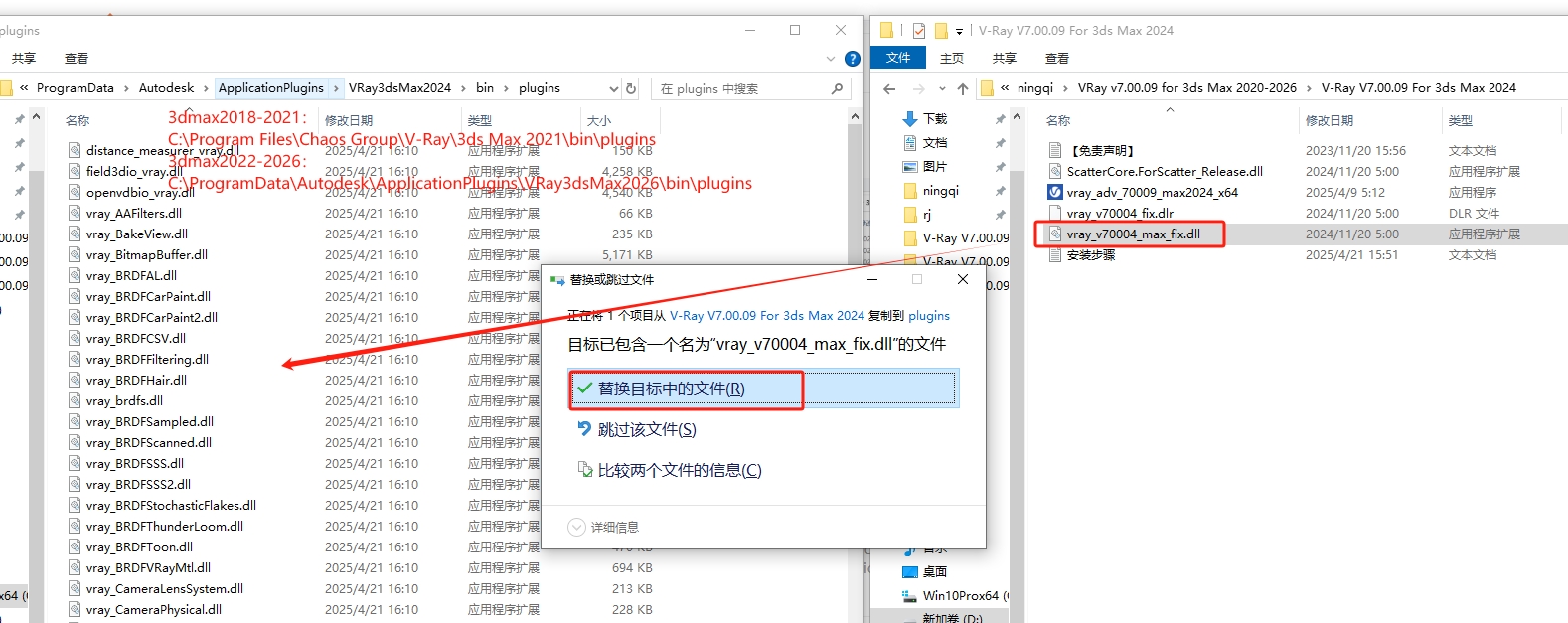Select the ningqi breadcrumb in right window
This screenshot has width=1568, height=623.
(x=1035, y=88)
